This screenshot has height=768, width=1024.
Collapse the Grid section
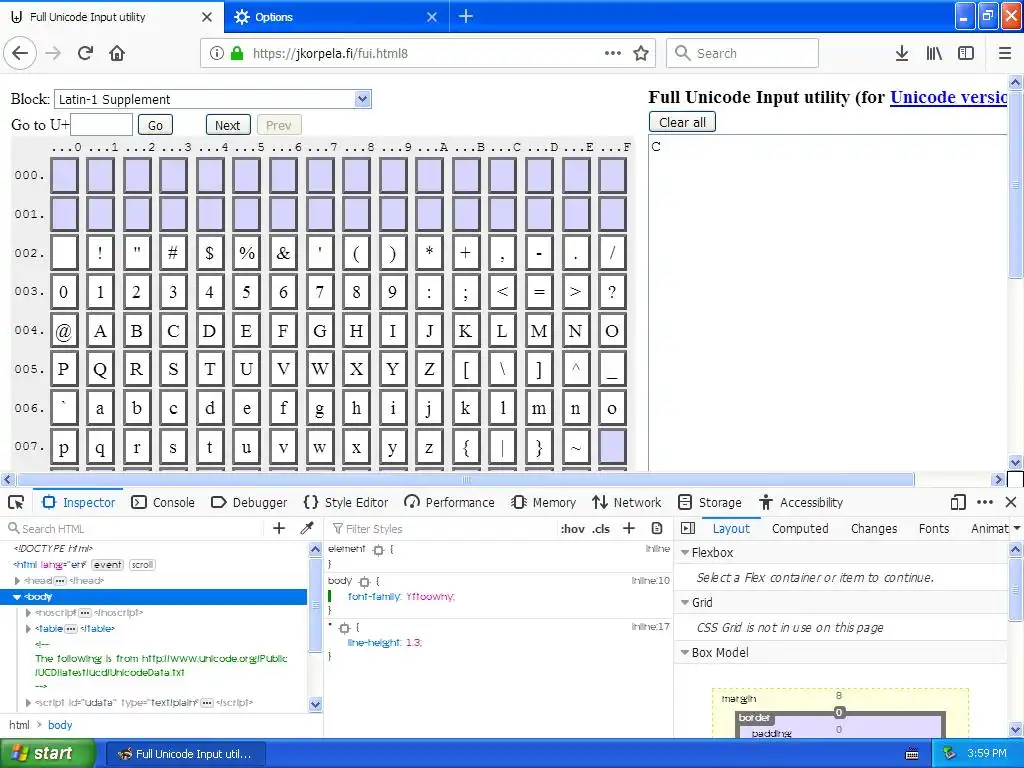(685, 602)
